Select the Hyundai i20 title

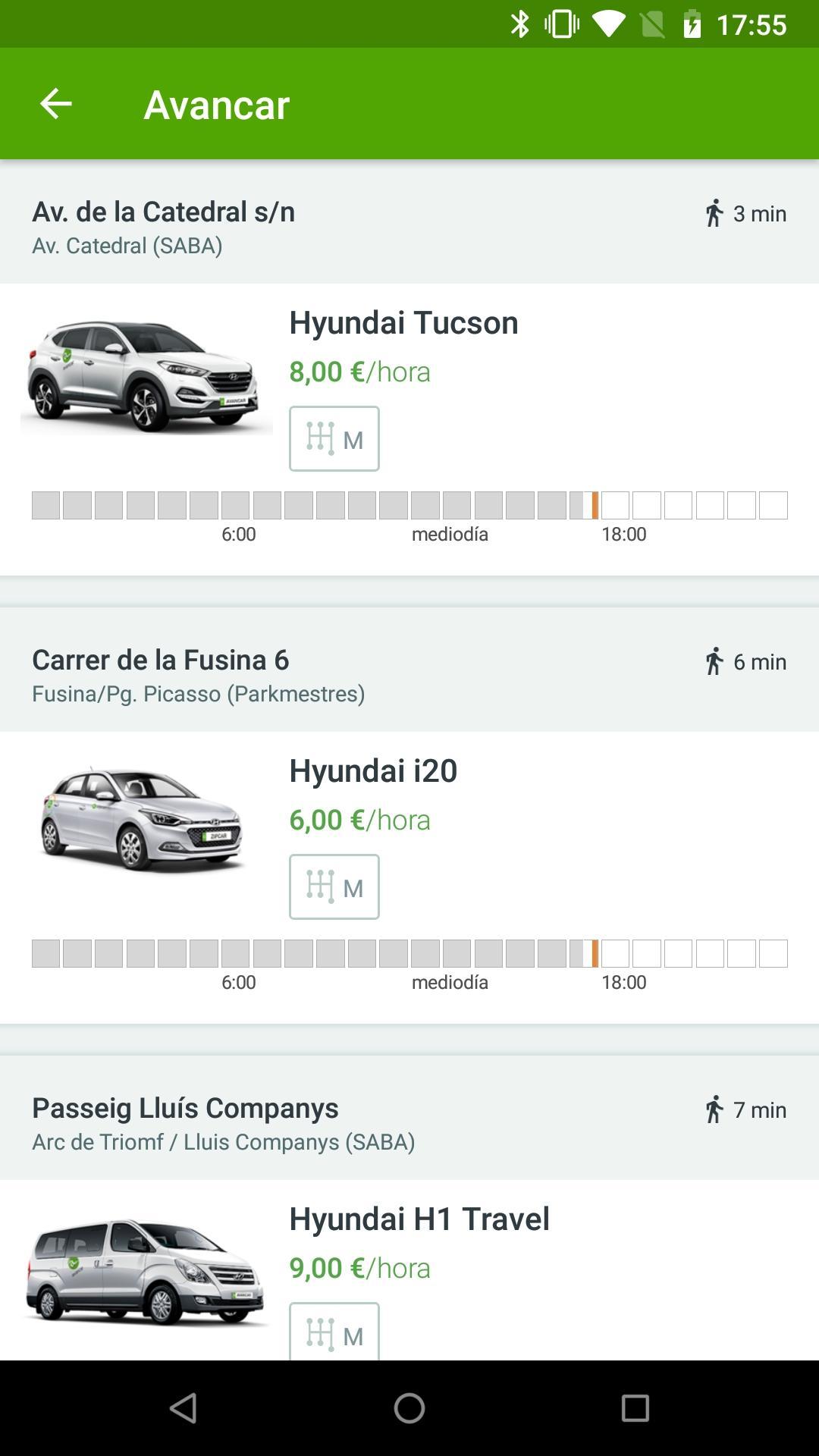(x=373, y=770)
